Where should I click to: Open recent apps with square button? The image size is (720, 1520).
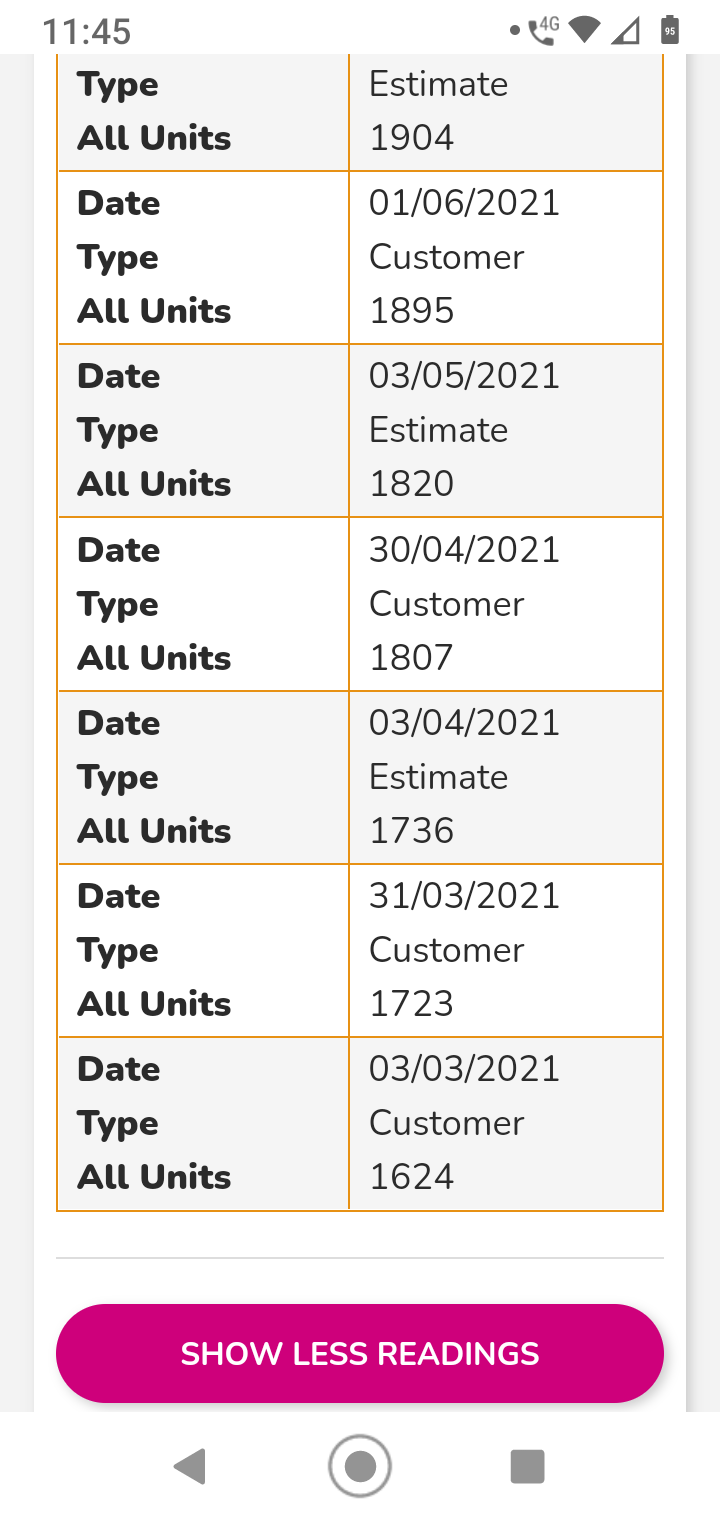[x=527, y=1466]
